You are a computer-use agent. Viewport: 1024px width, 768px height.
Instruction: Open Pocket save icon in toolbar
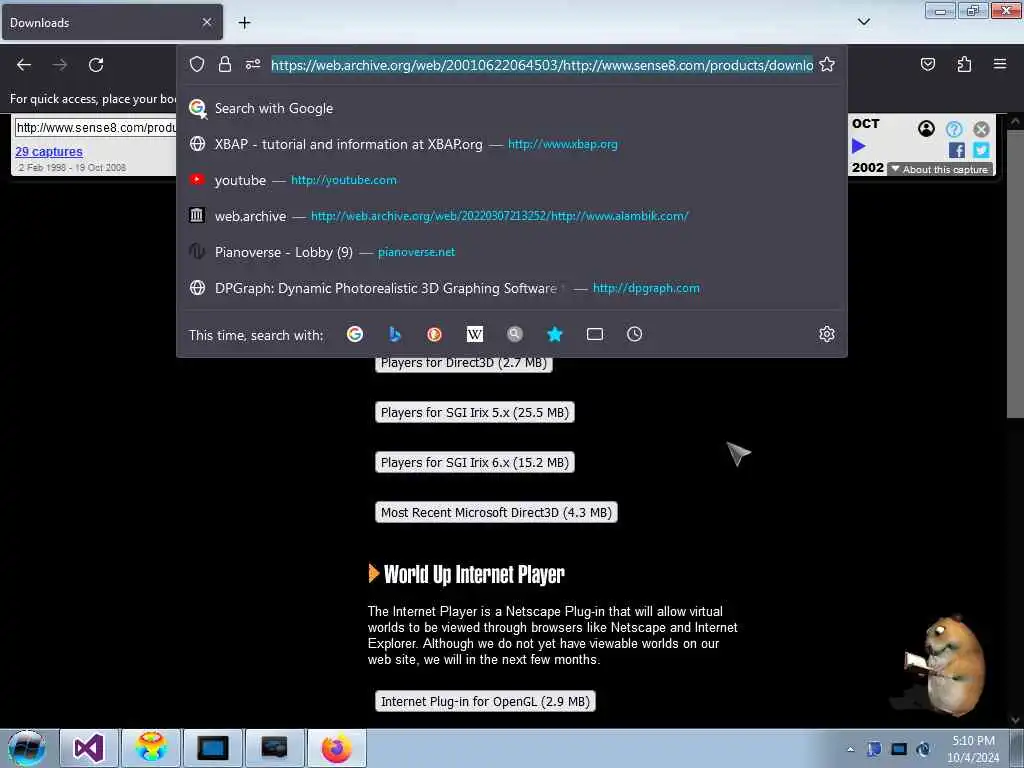(927, 64)
